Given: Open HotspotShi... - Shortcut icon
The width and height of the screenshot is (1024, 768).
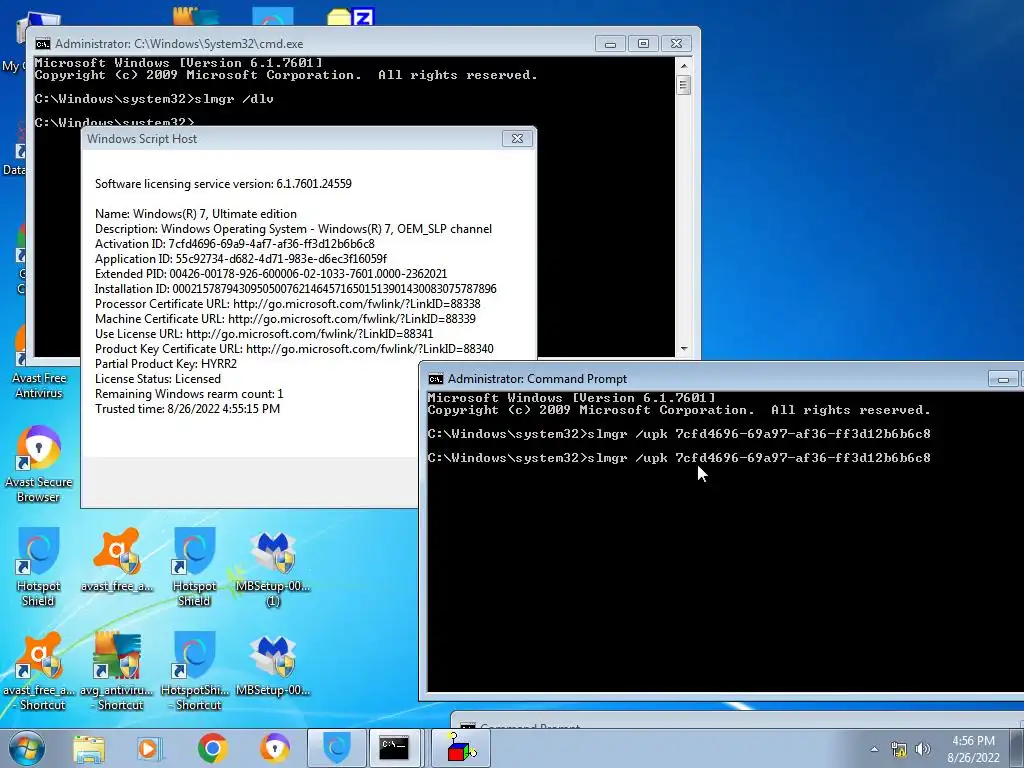Looking at the screenshot, I should (x=195, y=671).
